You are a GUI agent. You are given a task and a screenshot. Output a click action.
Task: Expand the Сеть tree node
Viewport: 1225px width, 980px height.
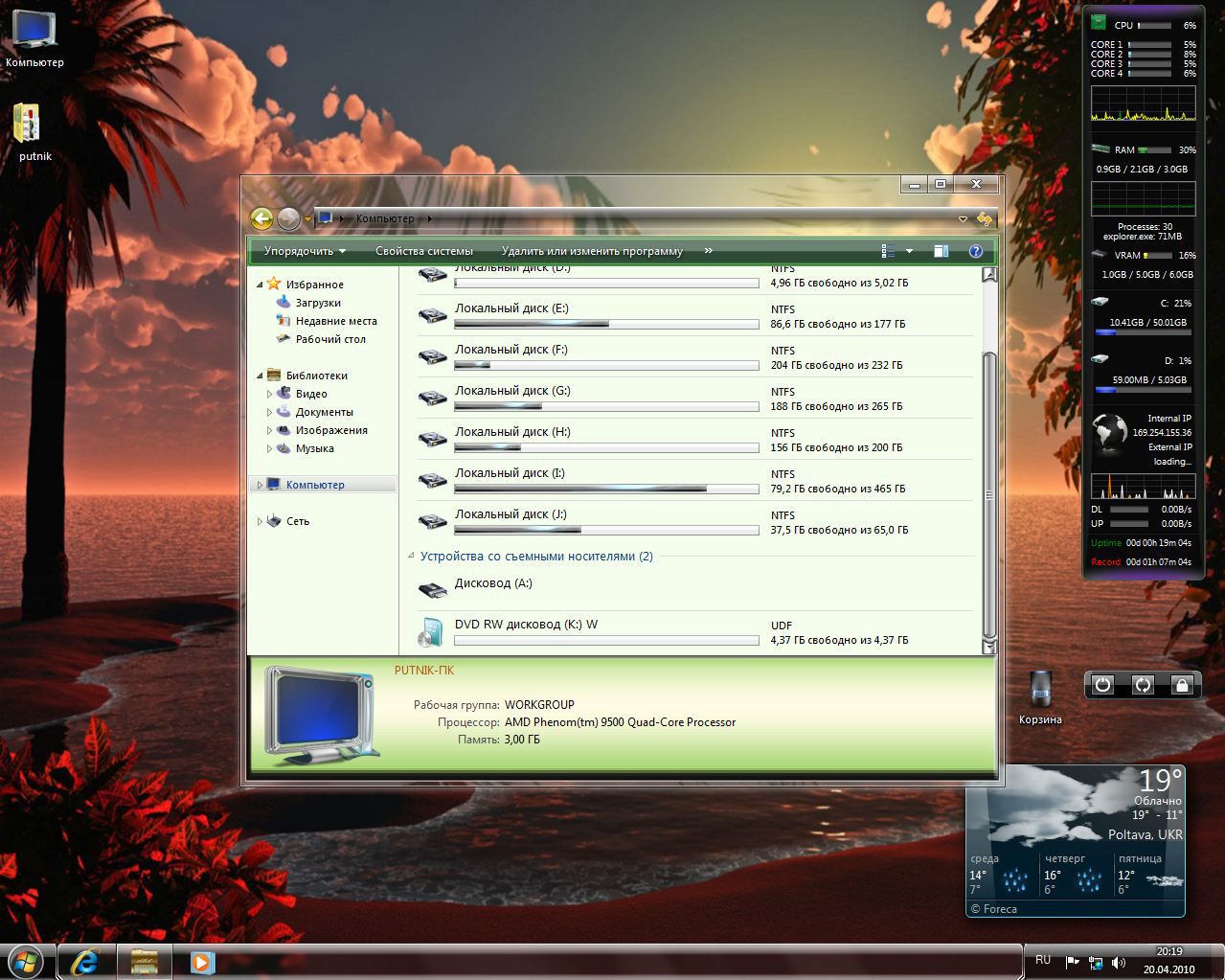[260, 521]
